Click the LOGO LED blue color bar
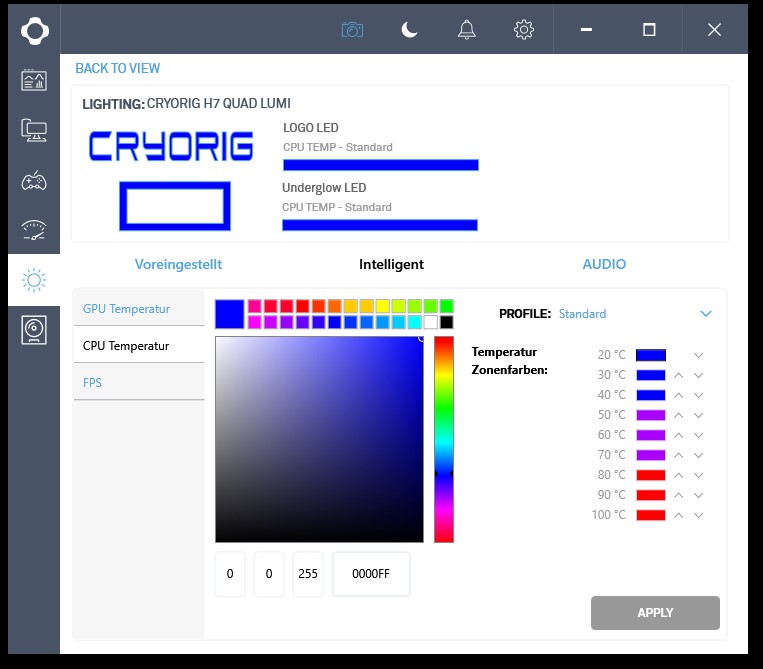The width and height of the screenshot is (763, 669). [x=381, y=165]
